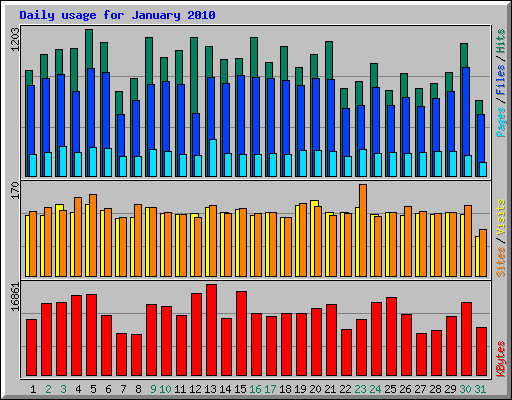Click the red KBytes bar for day 13
Screen dimensions: 512x400
click(x=211, y=330)
